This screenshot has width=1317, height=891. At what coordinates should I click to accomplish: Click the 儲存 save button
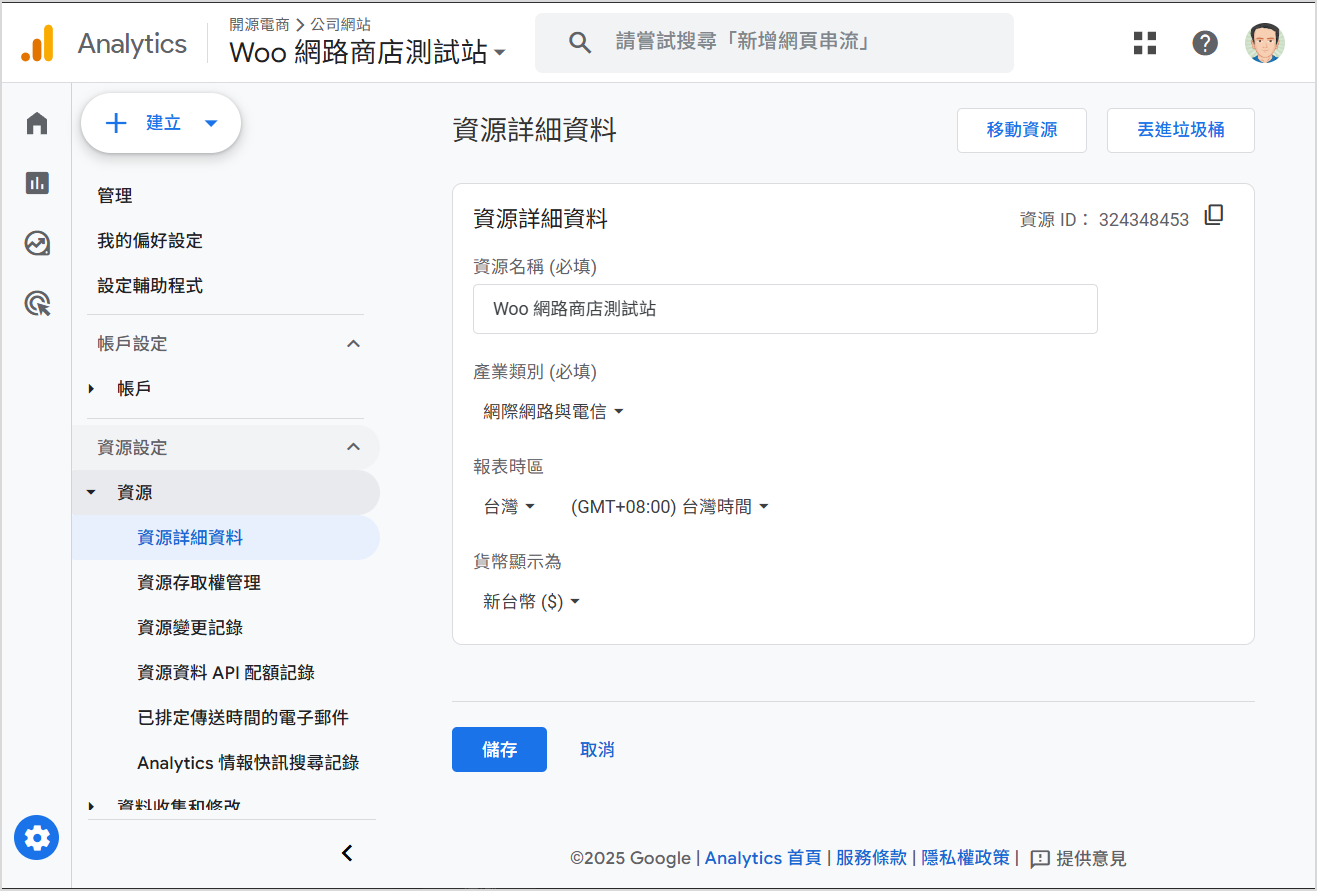(x=499, y=750)
